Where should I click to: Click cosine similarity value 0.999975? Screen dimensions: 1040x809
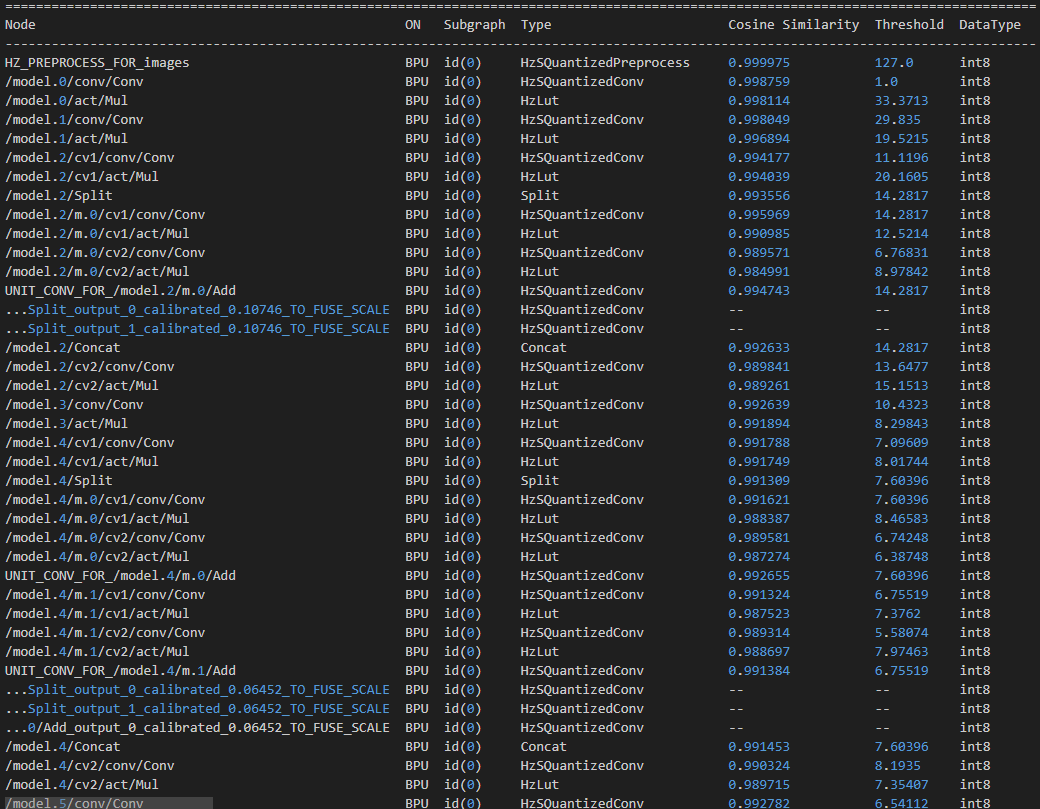[x=757, y=62]
